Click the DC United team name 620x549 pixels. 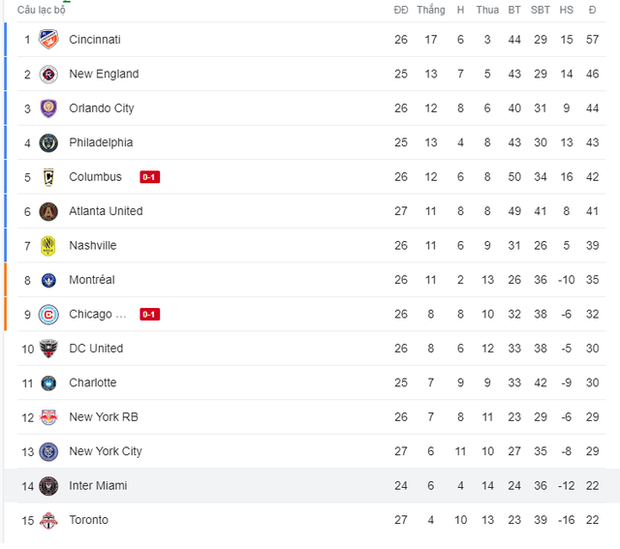click(x=96, y=348)
